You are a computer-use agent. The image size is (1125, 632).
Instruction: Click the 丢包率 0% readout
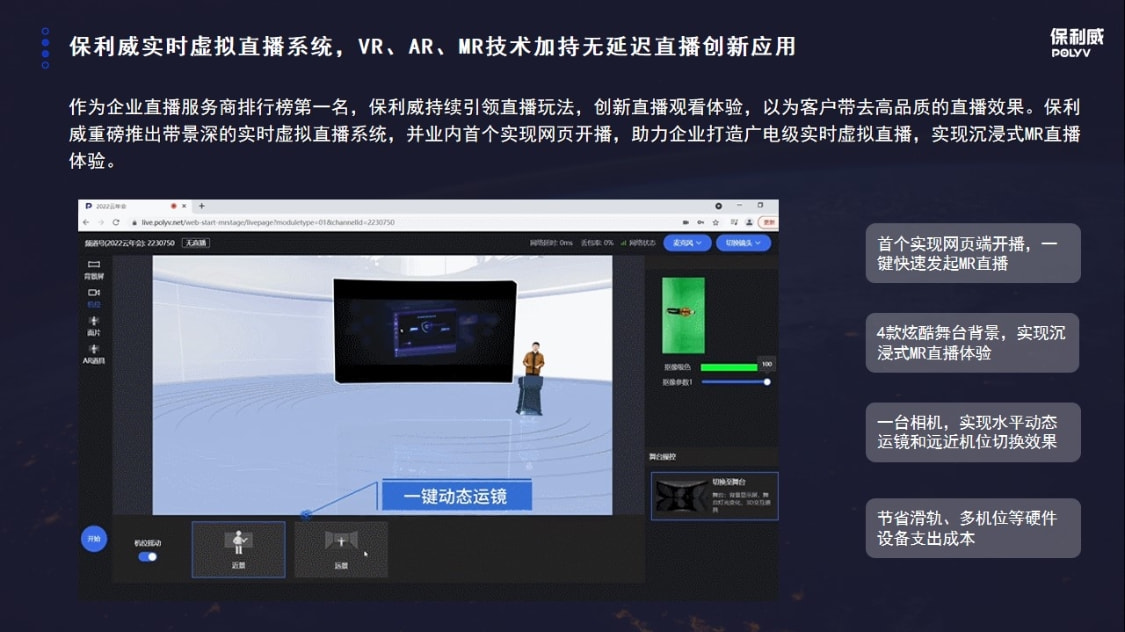pyautogui.click(x=597, y=243)
